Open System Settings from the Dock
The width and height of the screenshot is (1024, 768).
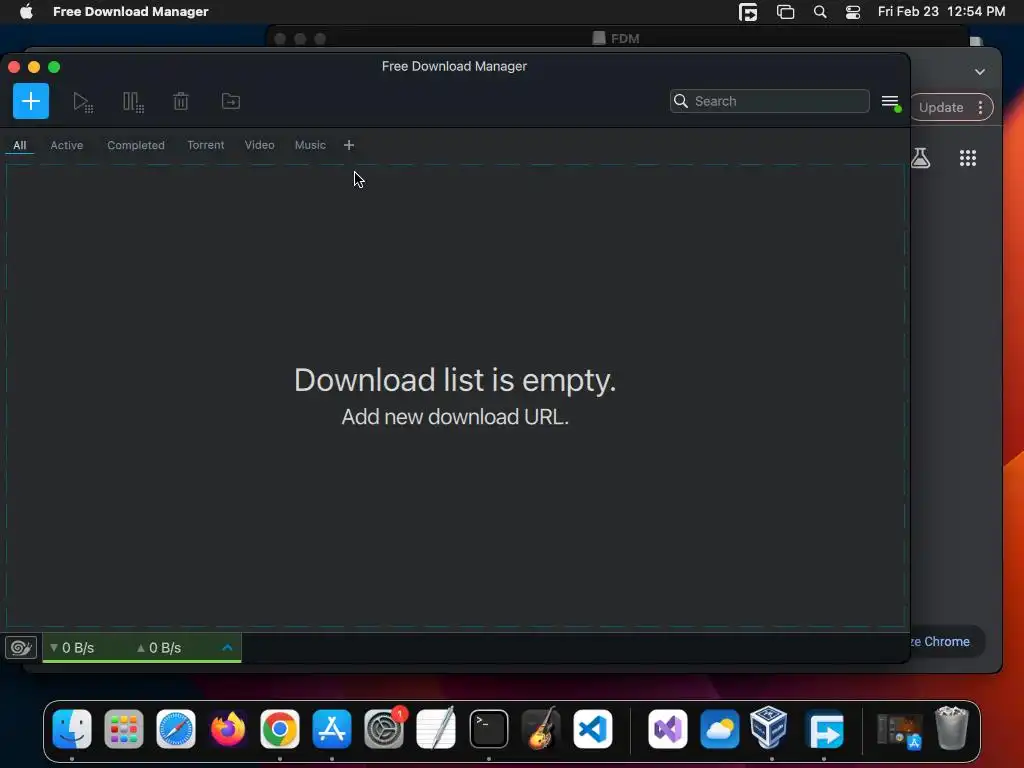[x=384, y=729]
